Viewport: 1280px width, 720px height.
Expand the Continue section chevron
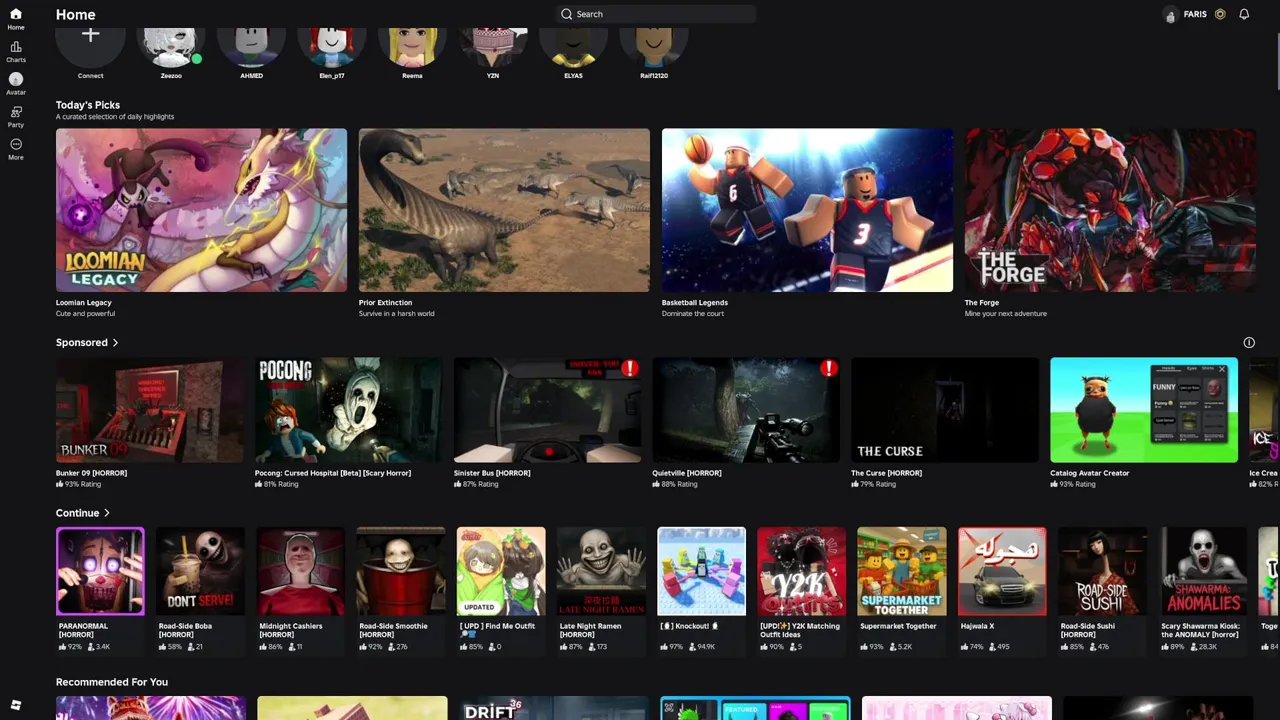click(x=107, y=513)
